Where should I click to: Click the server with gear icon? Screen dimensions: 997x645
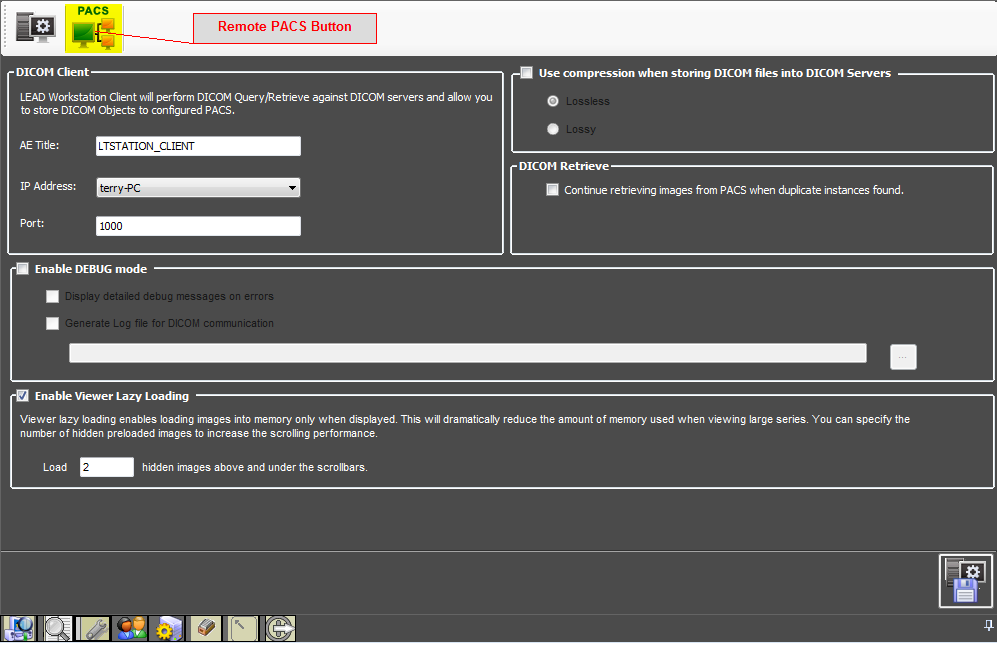point(166,628)
